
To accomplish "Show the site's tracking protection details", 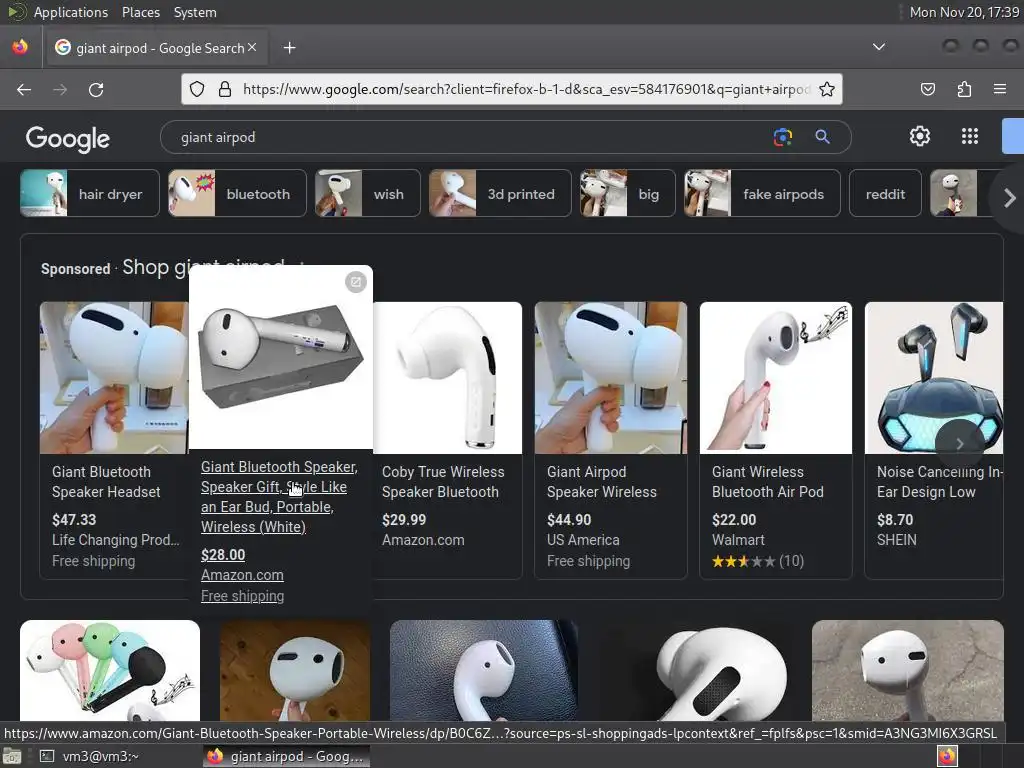I will [x=197, y=89].
